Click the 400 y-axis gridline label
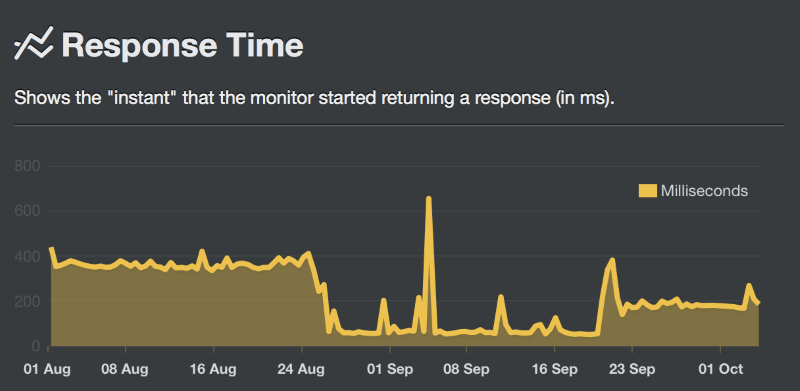Image resolution: width=800 pixels, height=391 pixels. (x=28, y=256)
